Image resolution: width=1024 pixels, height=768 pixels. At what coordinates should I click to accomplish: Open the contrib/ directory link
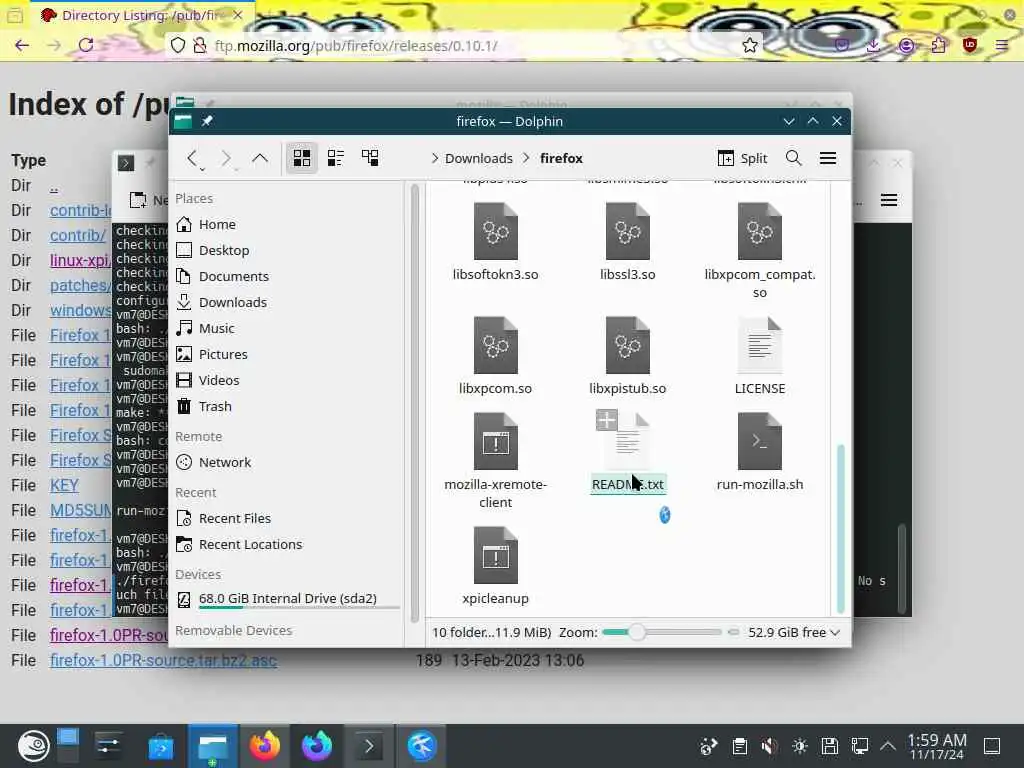coord(78,235)
